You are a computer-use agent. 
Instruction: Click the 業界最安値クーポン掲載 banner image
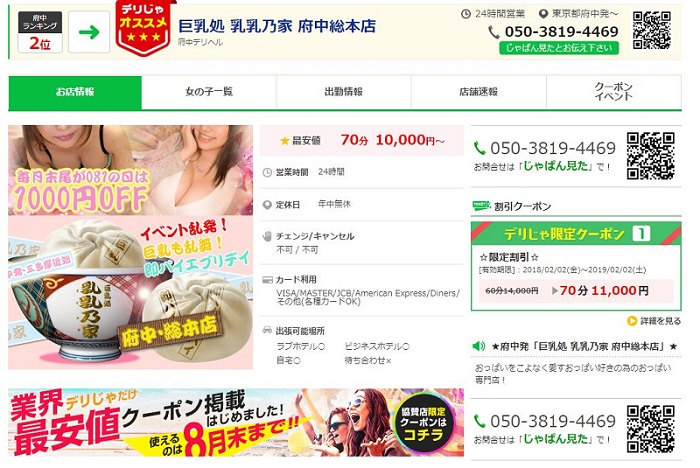[x=236, y=422]
